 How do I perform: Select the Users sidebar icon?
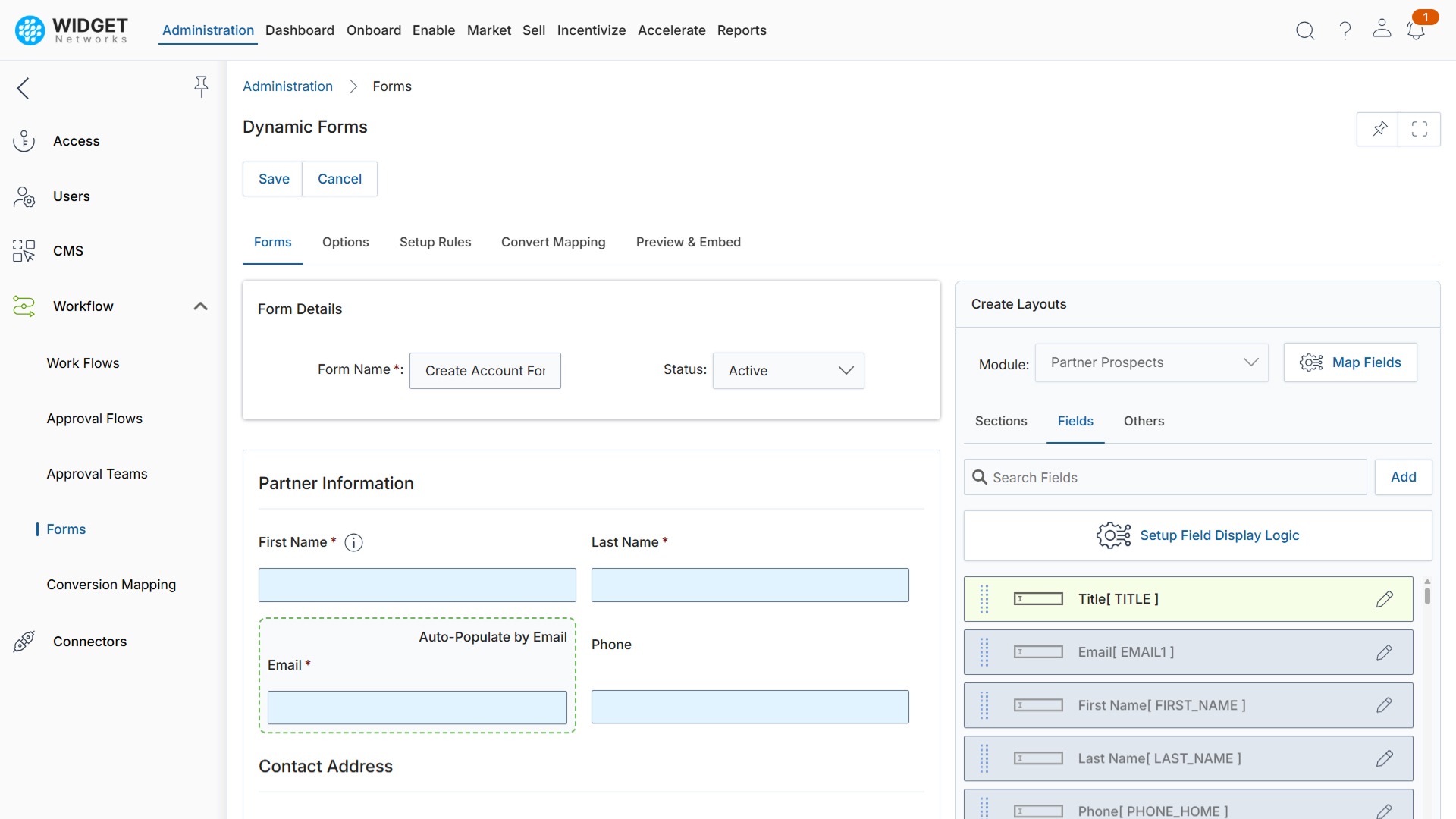click(24, 196)
